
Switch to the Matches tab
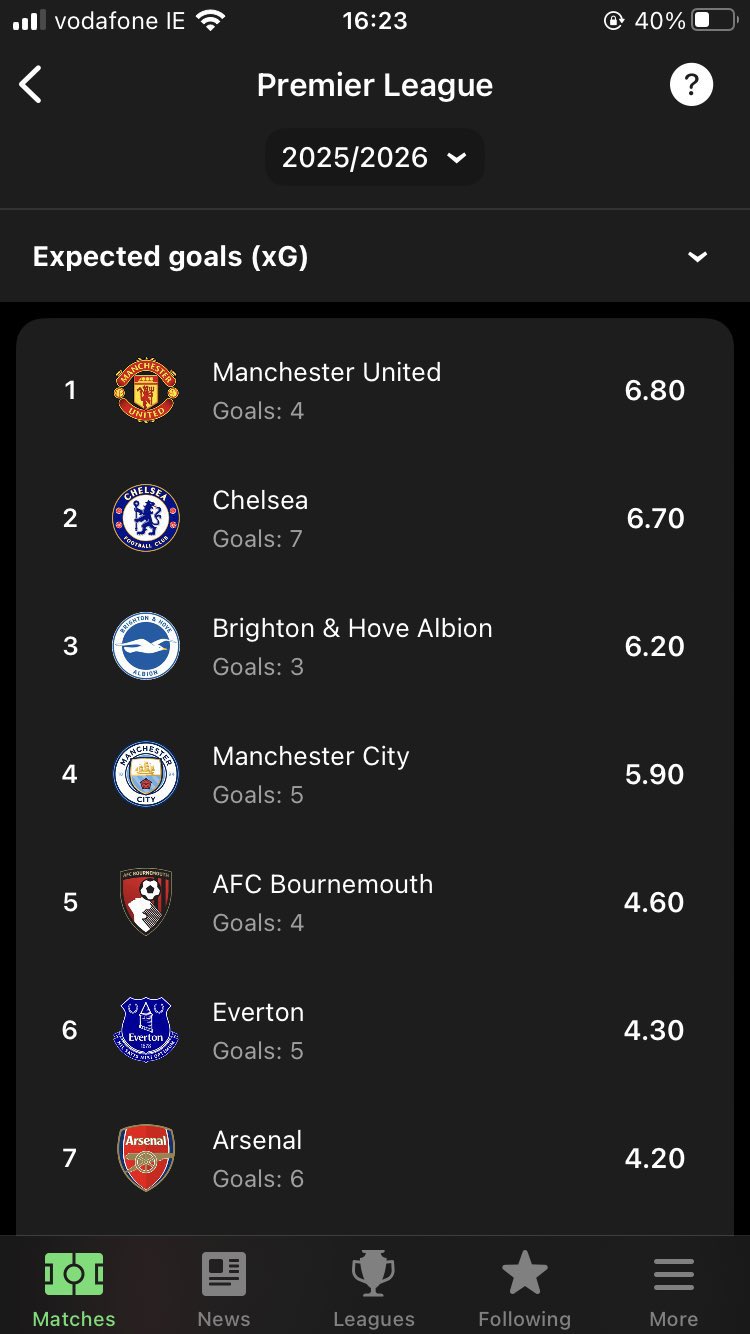74,1291
